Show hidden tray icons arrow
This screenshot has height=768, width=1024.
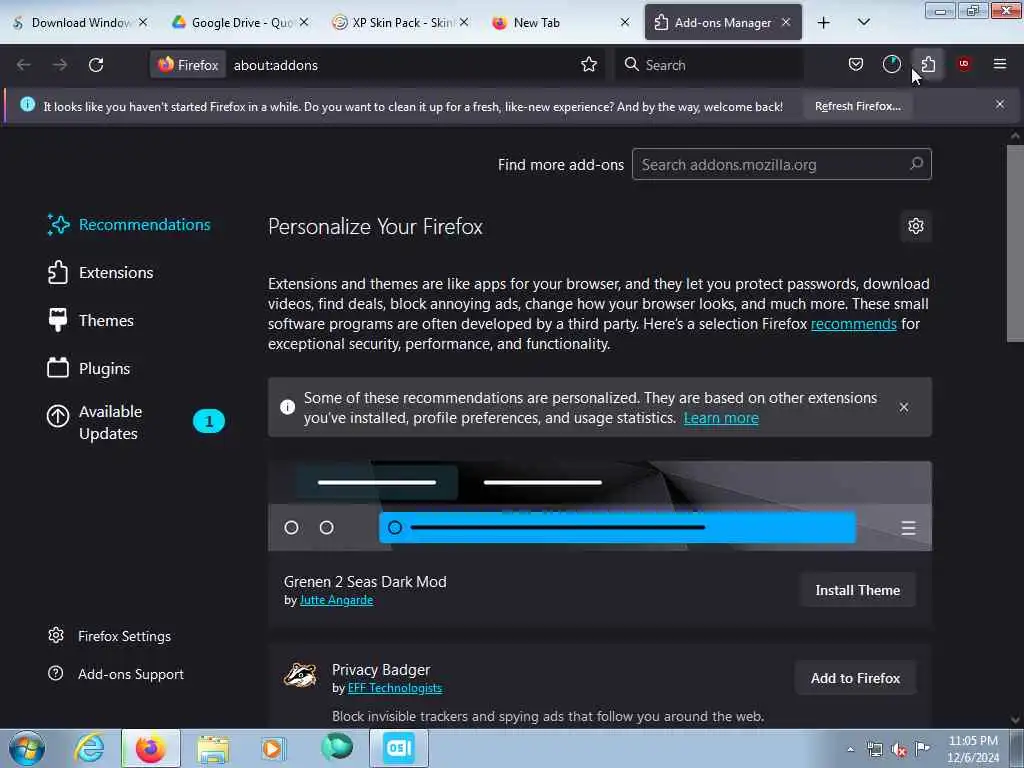tap(850, 749)
